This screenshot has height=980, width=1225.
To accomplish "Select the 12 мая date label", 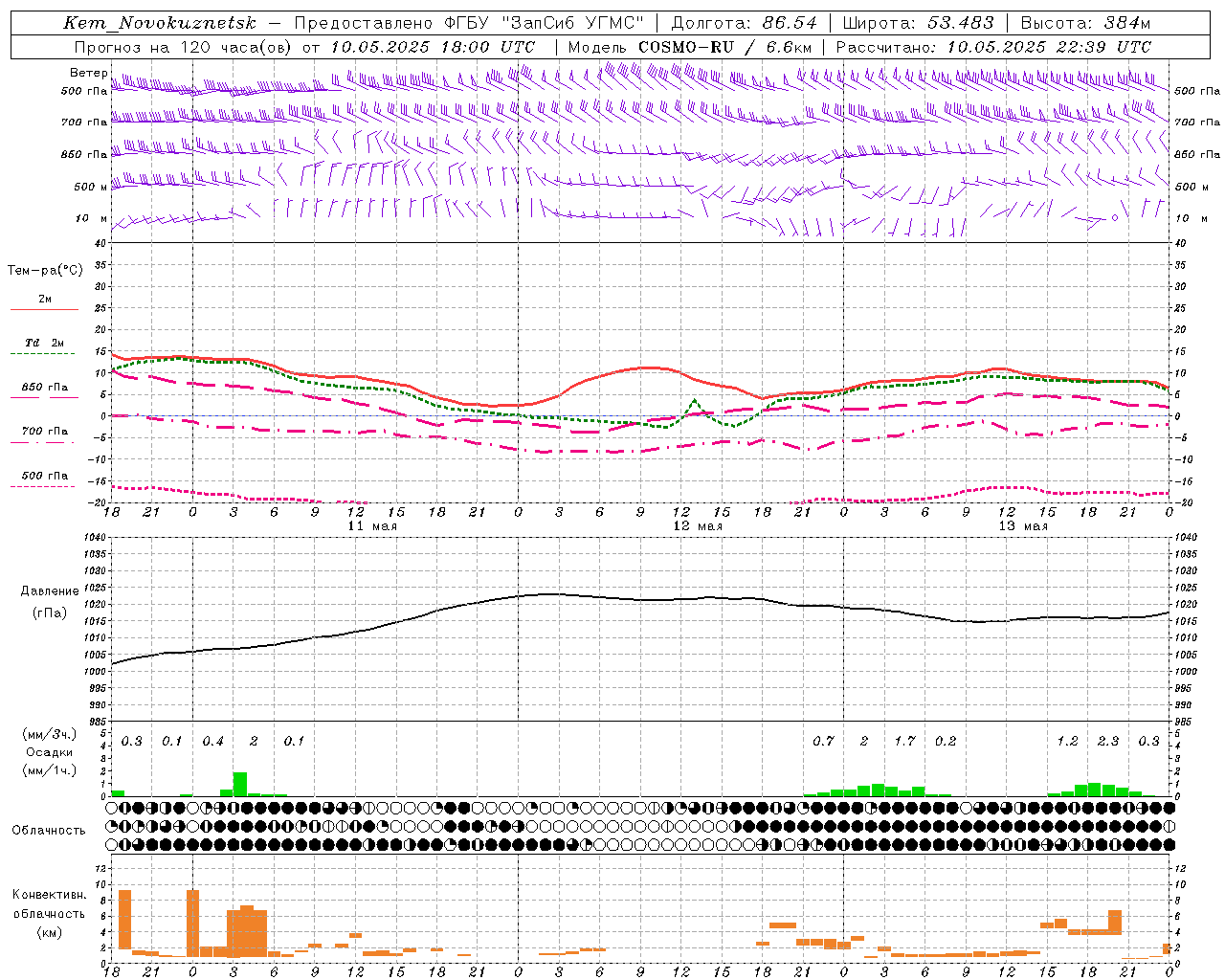I will coord(698,526).
